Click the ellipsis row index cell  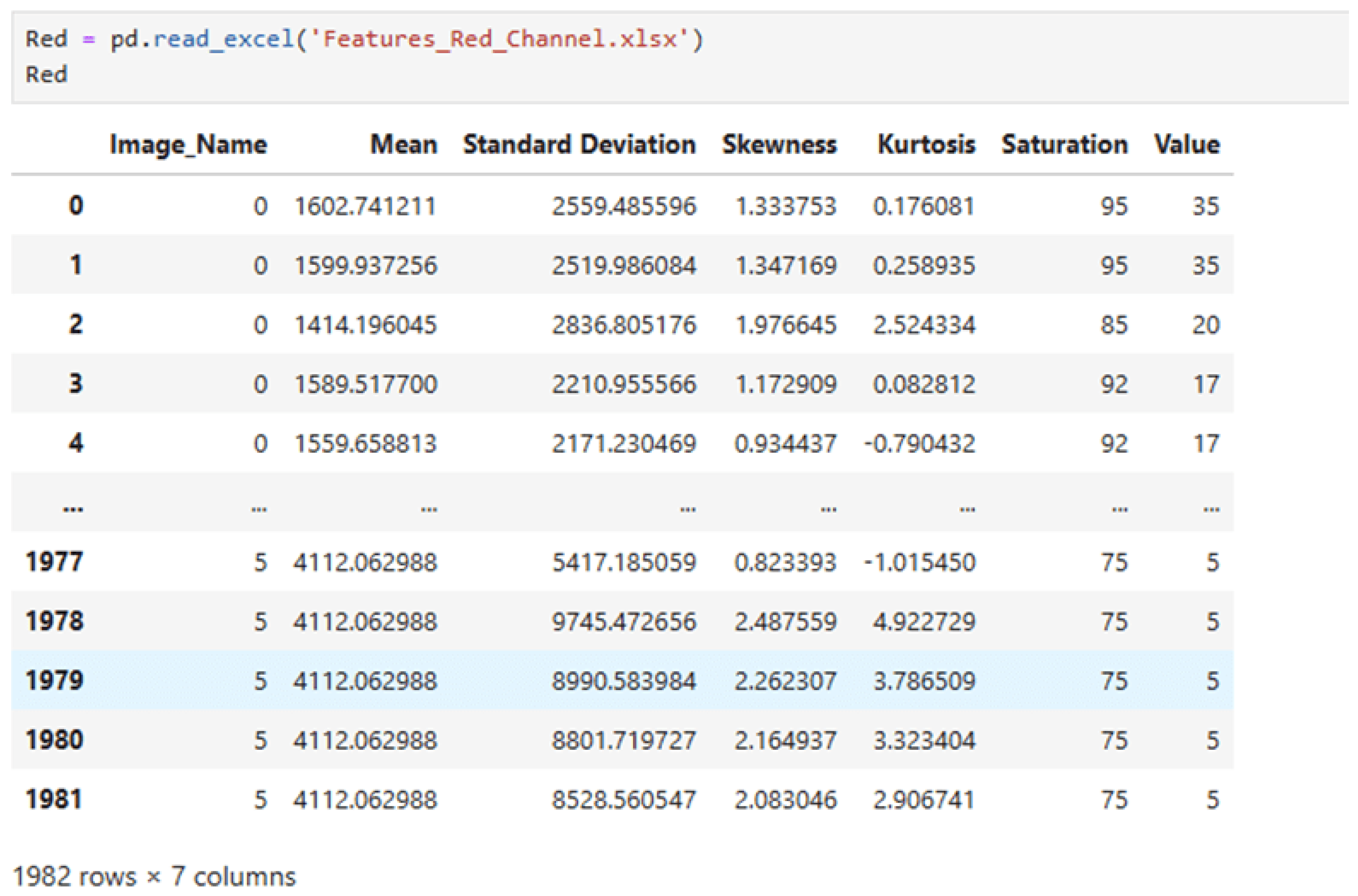[73, 508]
